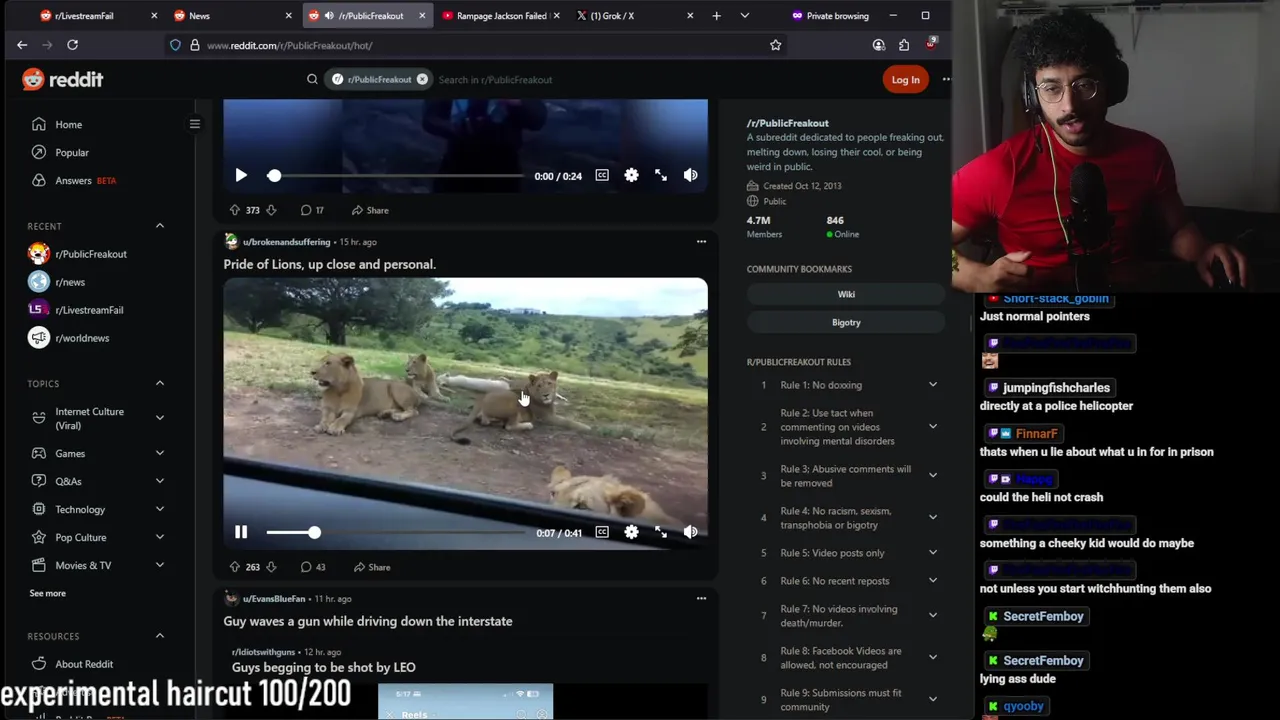Upvote the Pride of Lions post

(x=235, y=567)
